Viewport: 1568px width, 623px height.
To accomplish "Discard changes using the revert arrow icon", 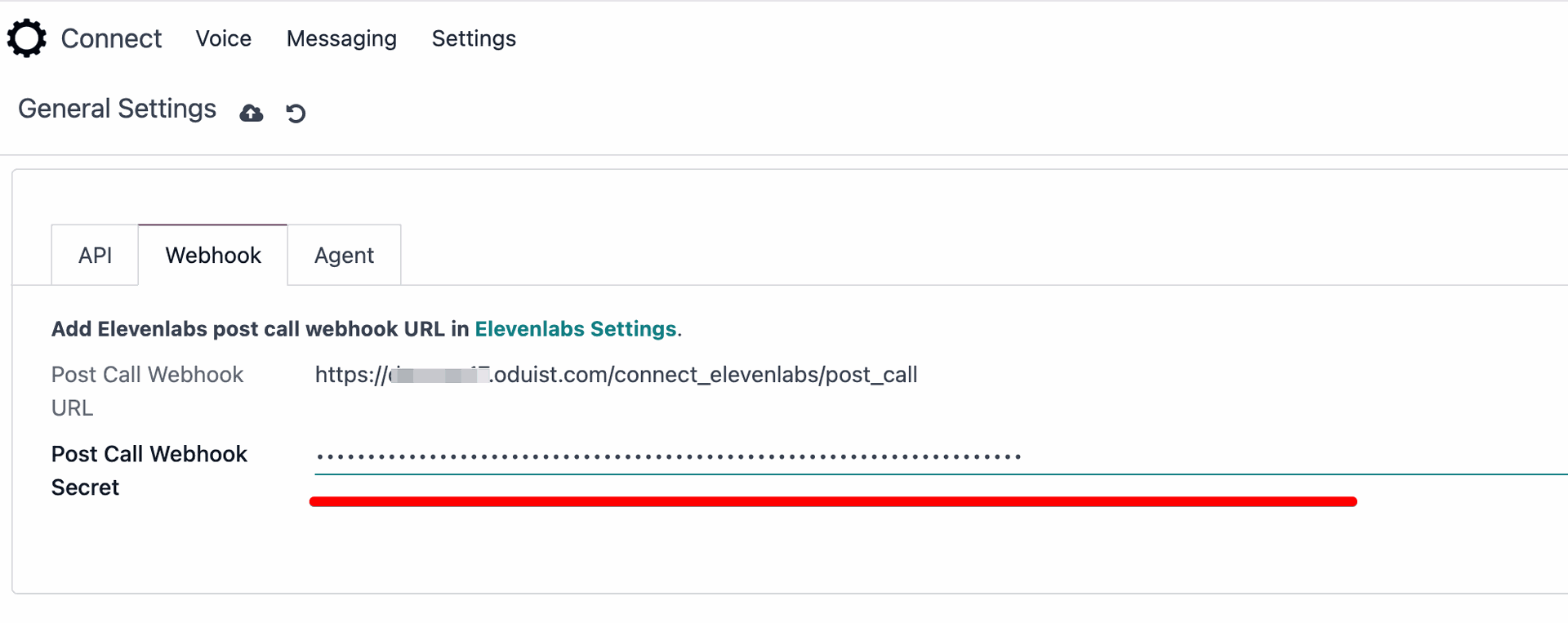I will [x=296, y=113].
